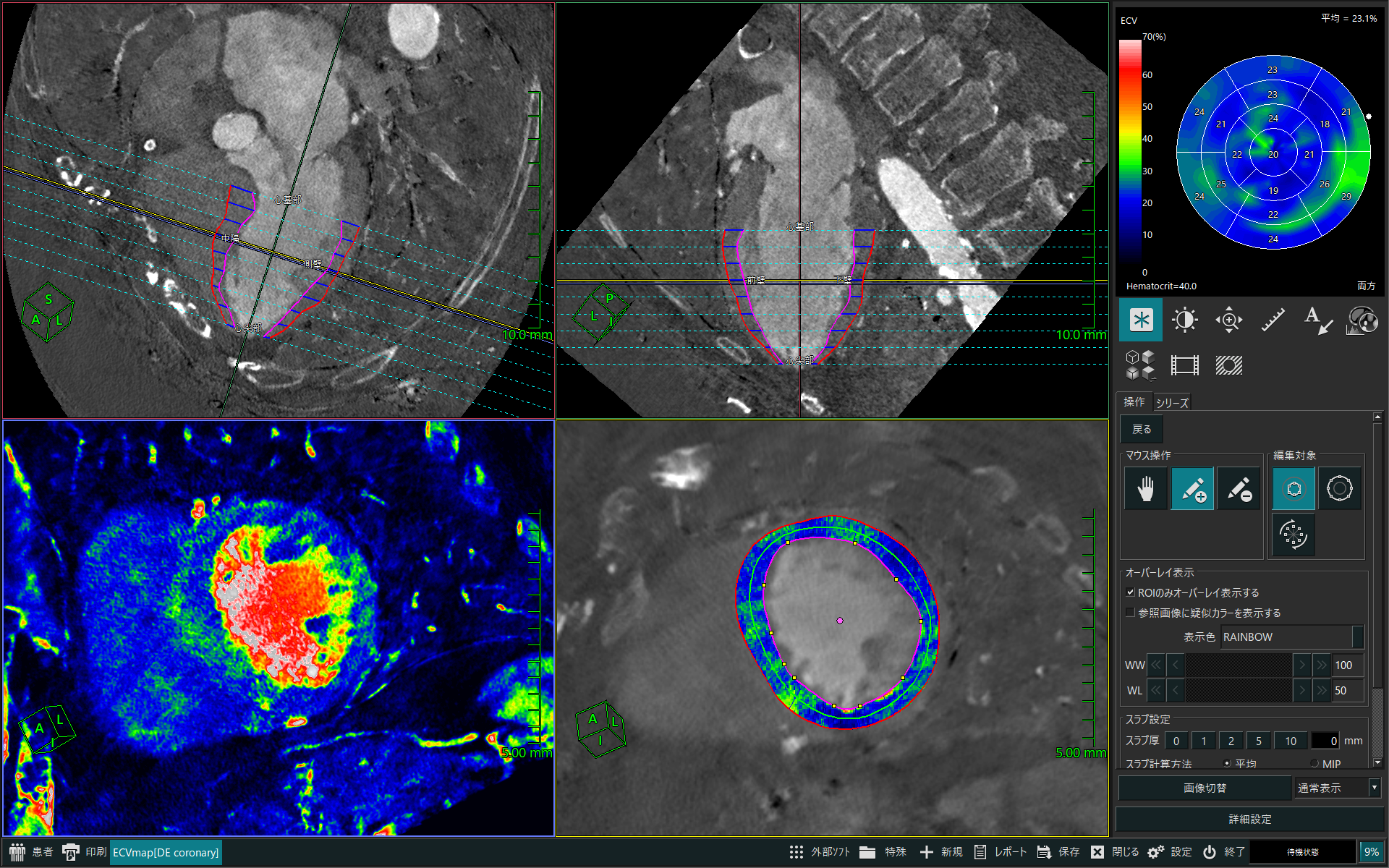Switch to the シリーズ tab
The image size is (1389, 868).
pyautogui.click(x=1172, y=402)
